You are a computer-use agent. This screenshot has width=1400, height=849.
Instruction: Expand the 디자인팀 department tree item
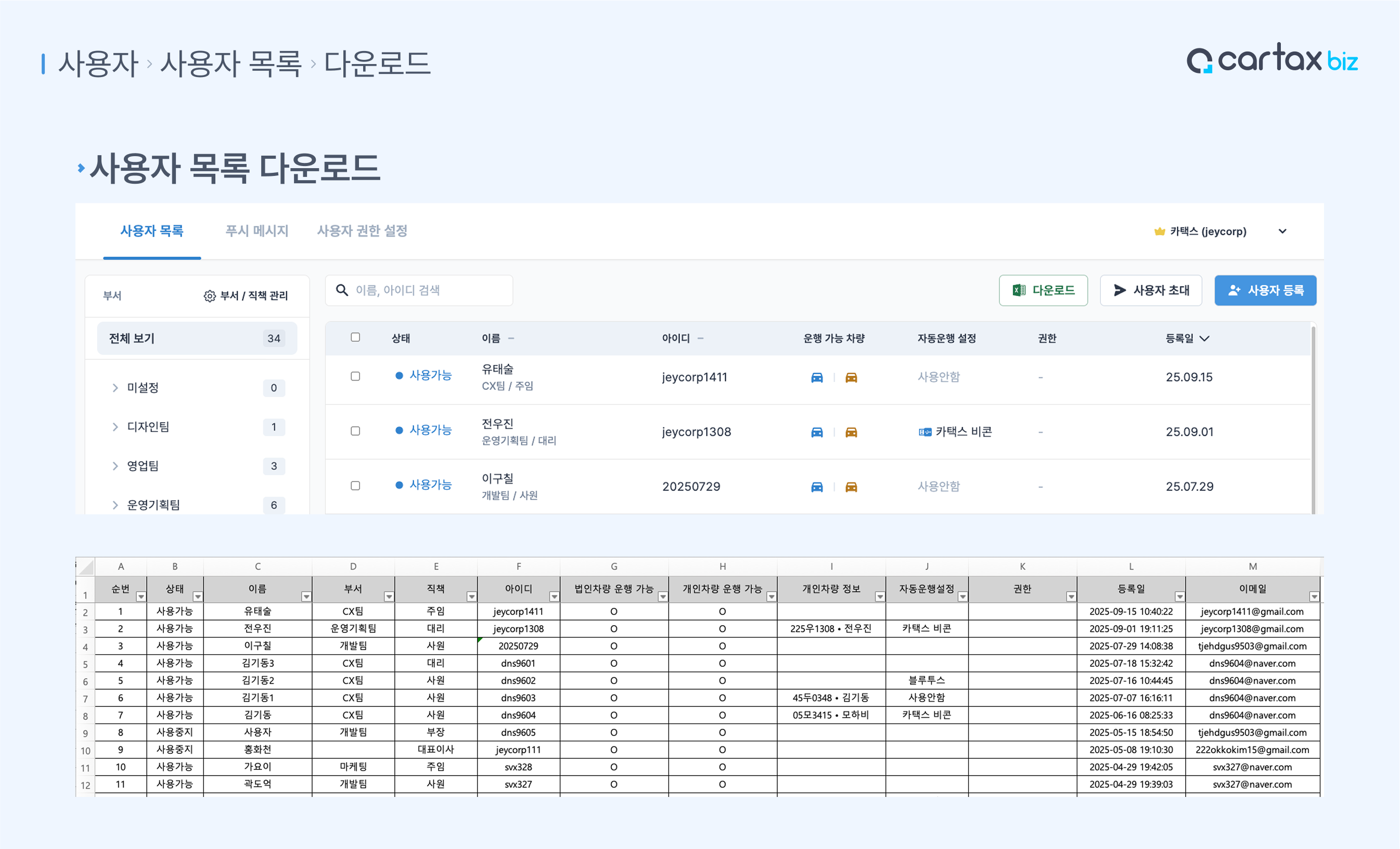(x=115, y=427)
